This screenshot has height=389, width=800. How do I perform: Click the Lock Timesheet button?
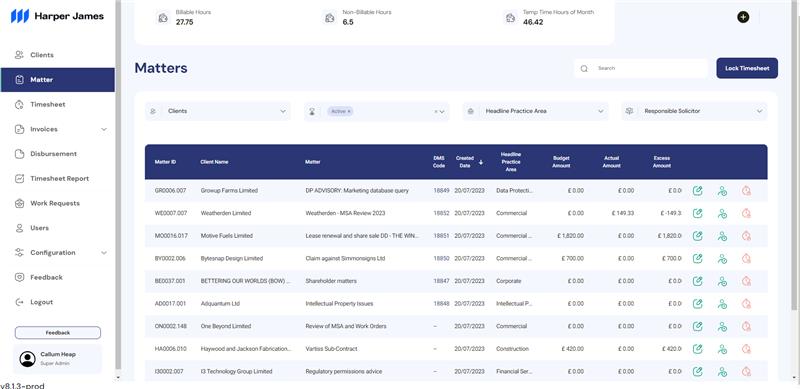[747, 68]
